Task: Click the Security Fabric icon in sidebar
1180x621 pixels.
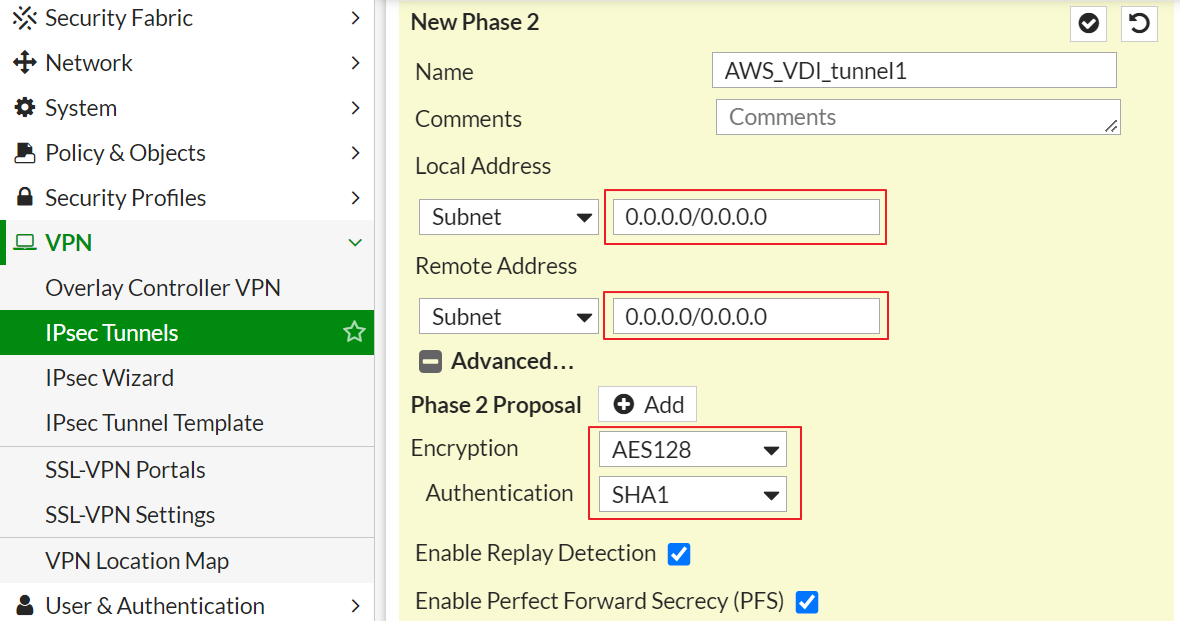Action: (24, 18)
